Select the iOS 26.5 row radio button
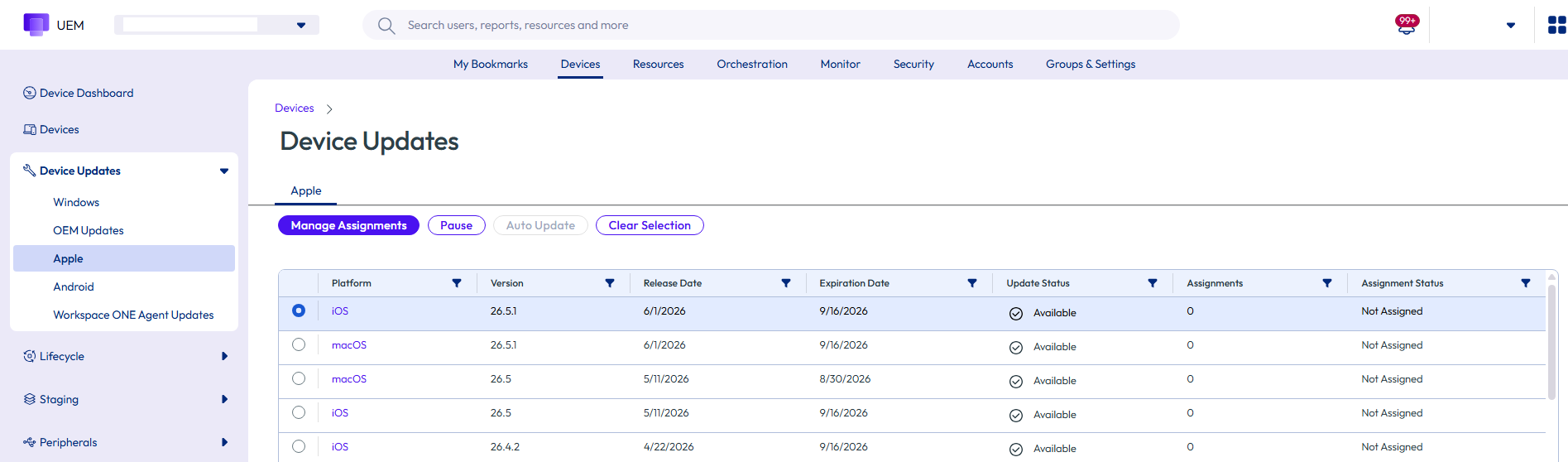The width and height of the screenshot is (1568, 462). click(x=299, y=412)
